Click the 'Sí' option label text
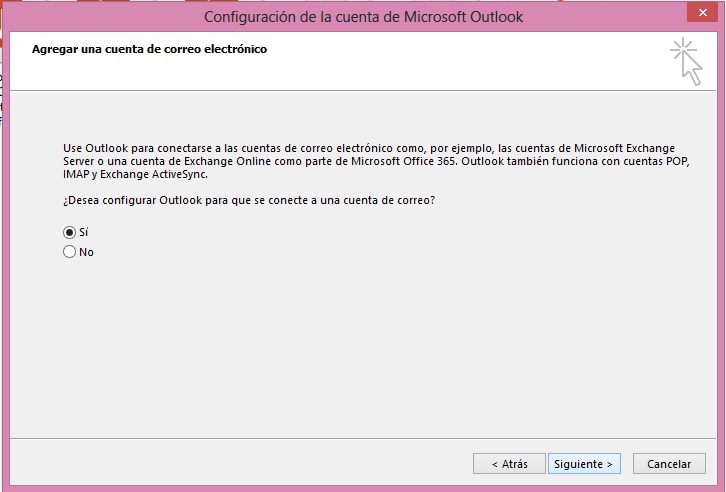Viewport: 726px width, 492px height. tap(84, 232)
